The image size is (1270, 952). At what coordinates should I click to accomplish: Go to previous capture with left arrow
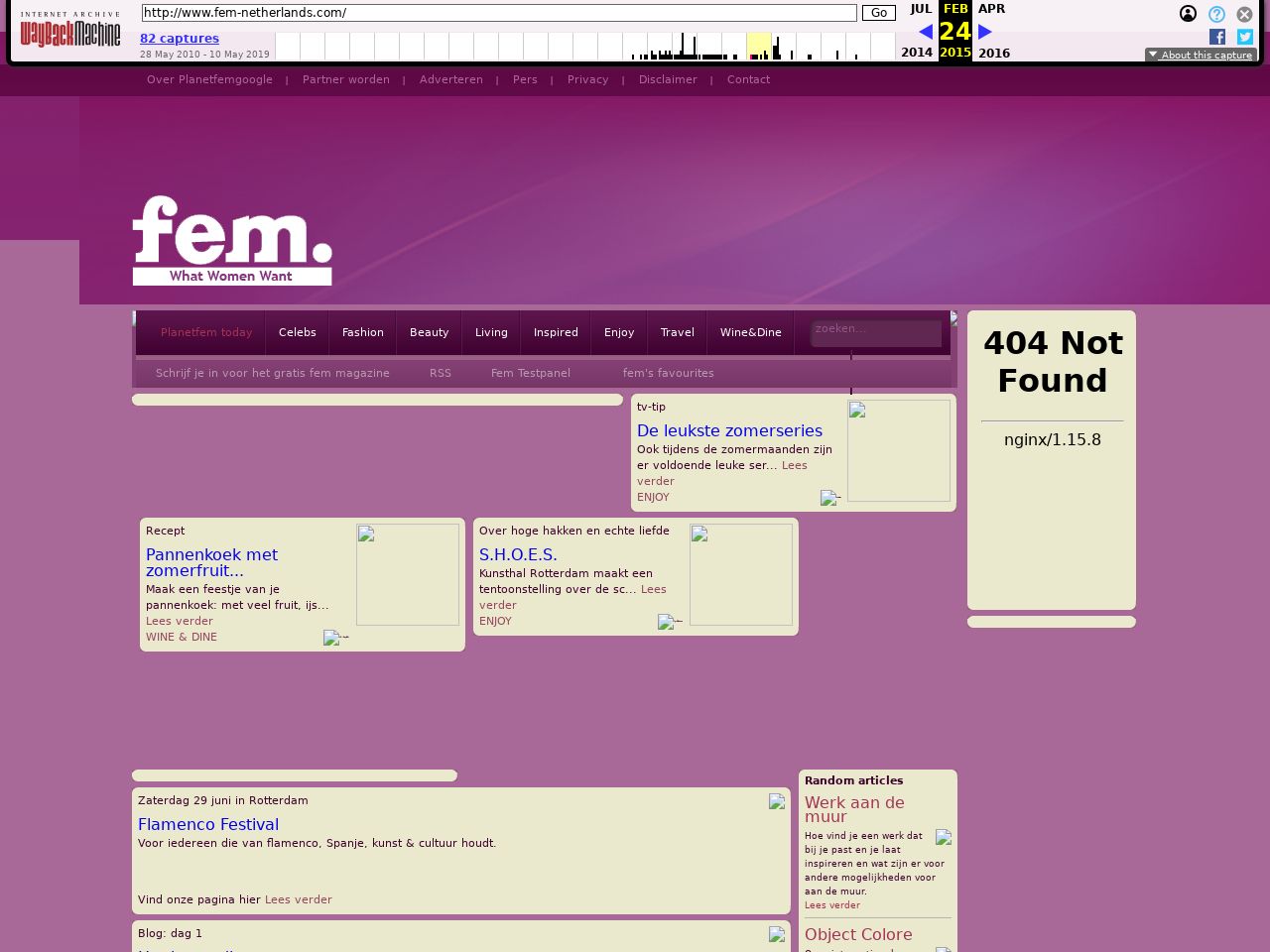pos(925,32)
